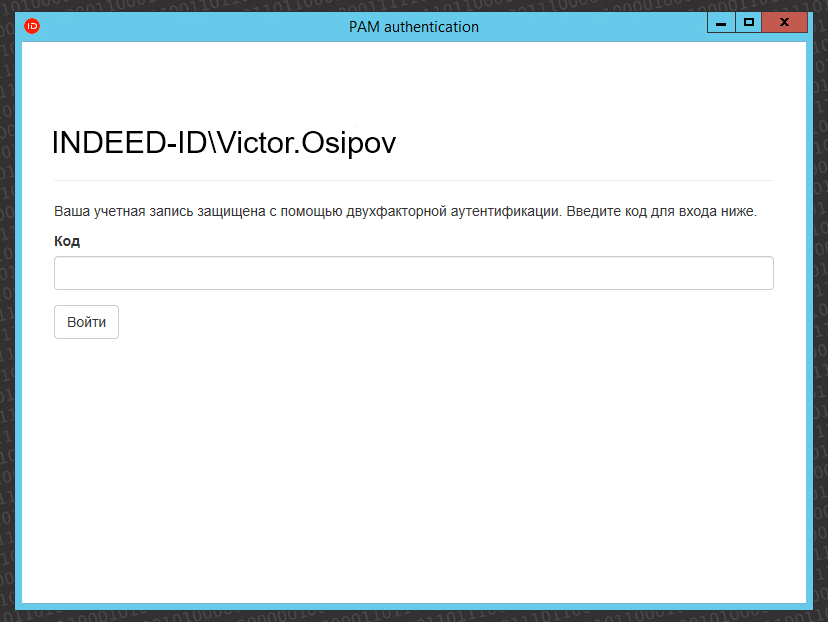The image size is (828, 622).
Task: Click the window's blue bottom border
Action: tap(413, 608)
